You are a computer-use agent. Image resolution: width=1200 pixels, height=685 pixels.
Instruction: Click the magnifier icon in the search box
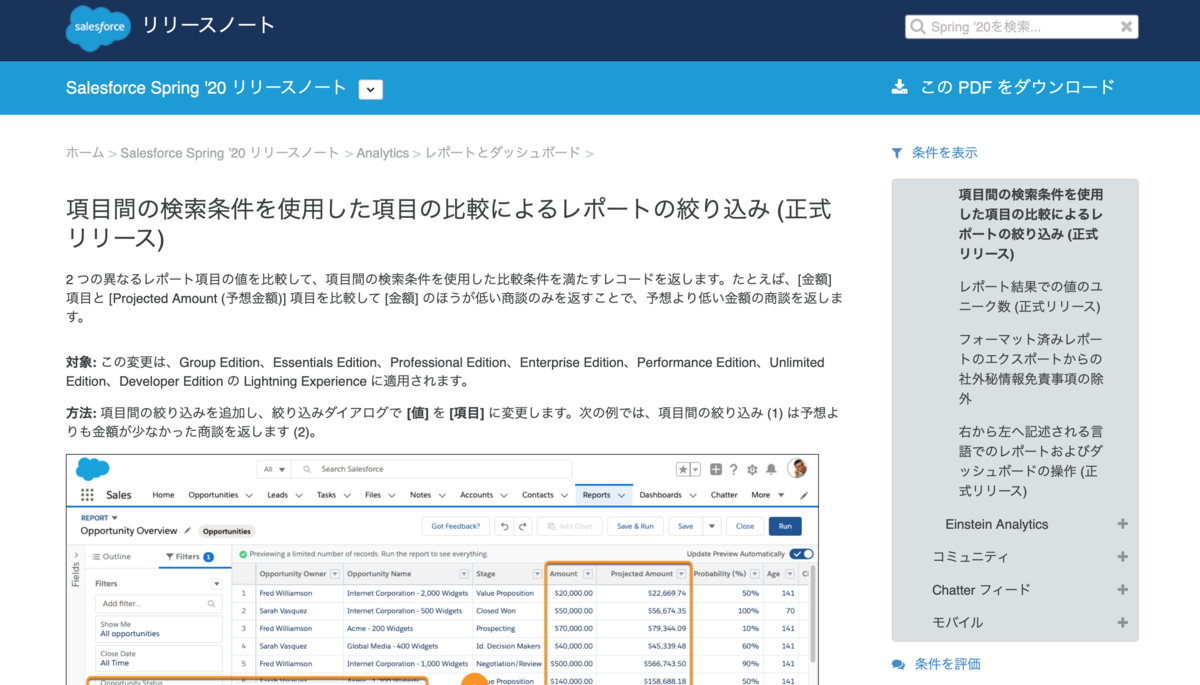click(x=917, y=27)
